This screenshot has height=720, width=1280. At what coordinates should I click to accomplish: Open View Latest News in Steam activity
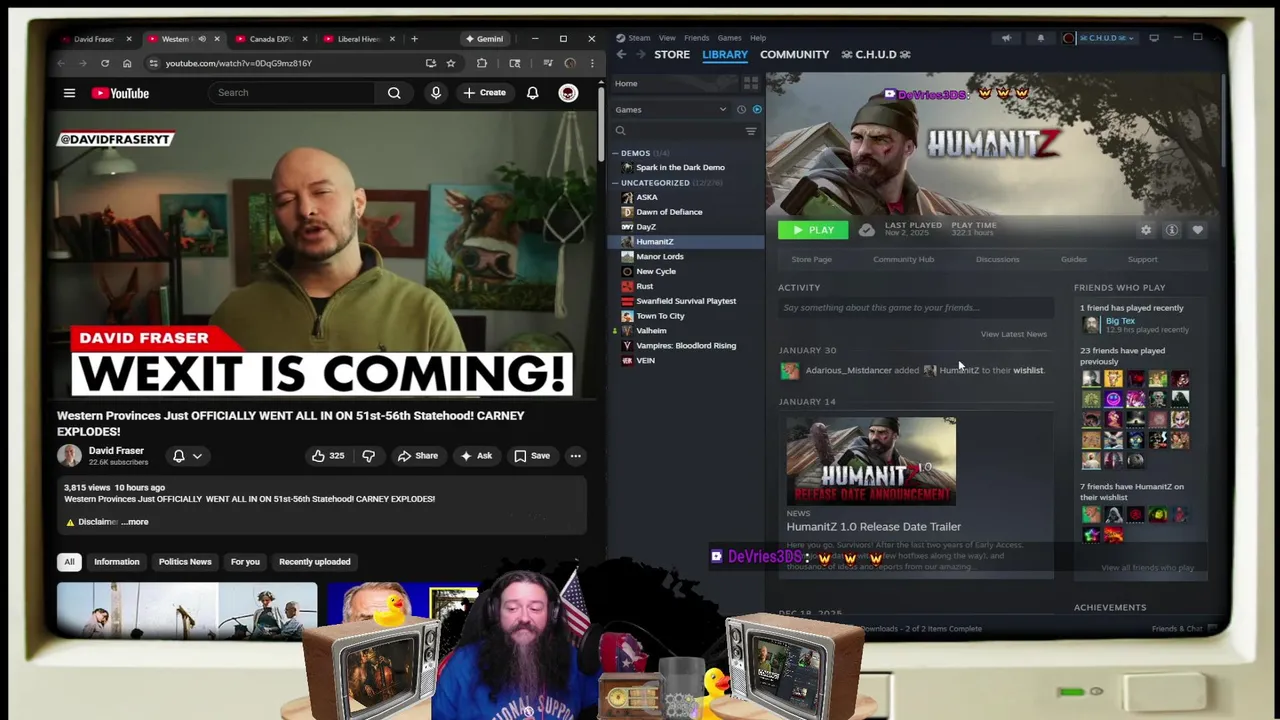pyautogui.click(x=1014, y=334)
